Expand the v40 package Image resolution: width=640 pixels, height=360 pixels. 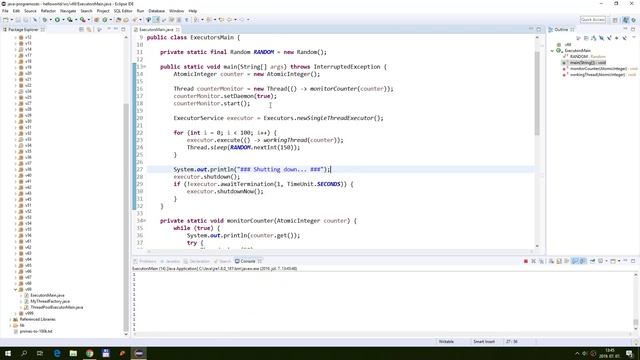(16, 176)
